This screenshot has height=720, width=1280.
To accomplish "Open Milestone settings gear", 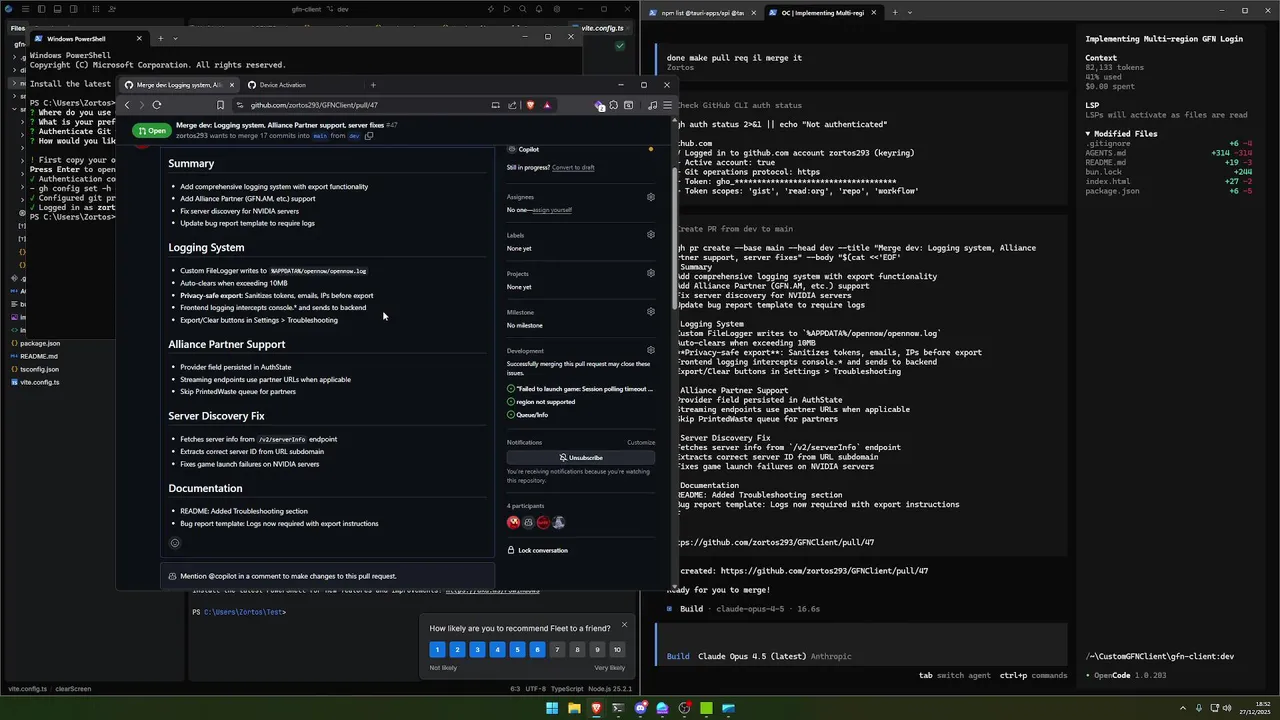I will click(651, 312).
